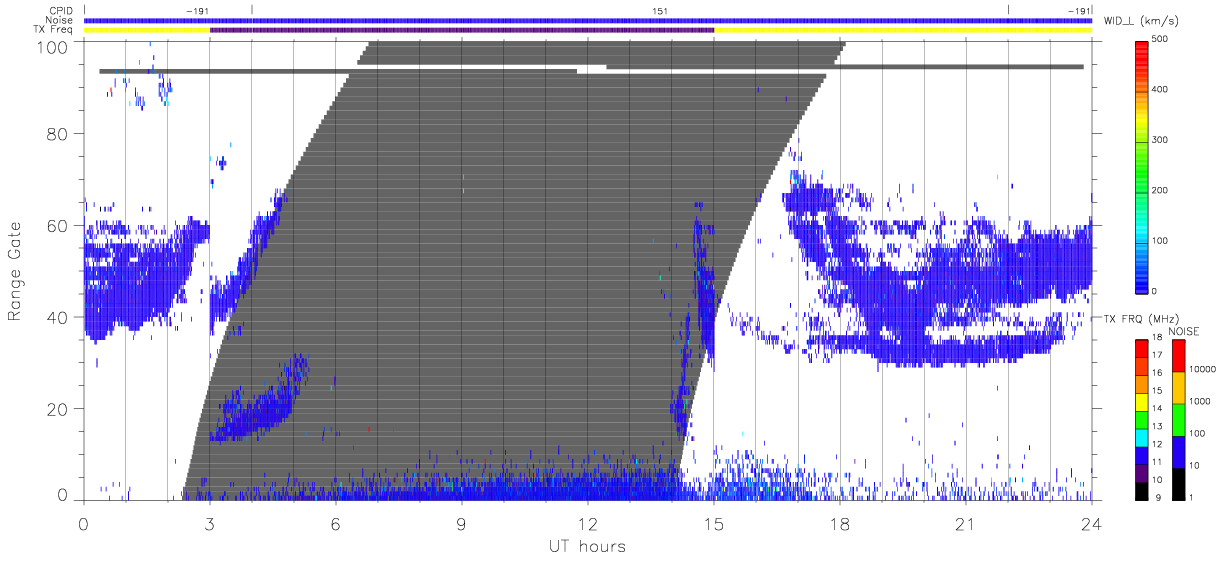This screenshot has height=567, width=1228.
Task: Pick the orange segment of NOISE legend
Action: [x=1178, y=387]
